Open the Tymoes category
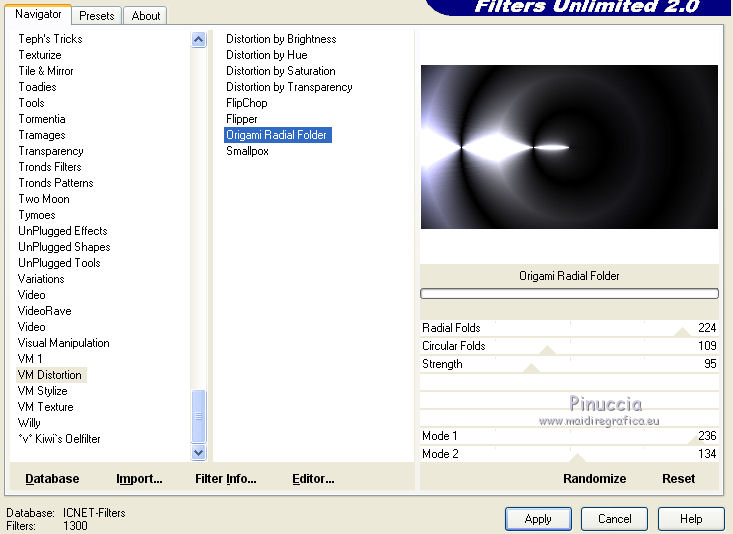The width and height of the screenshot is (733, 534). pyautogui.click(x=36, y=215)
